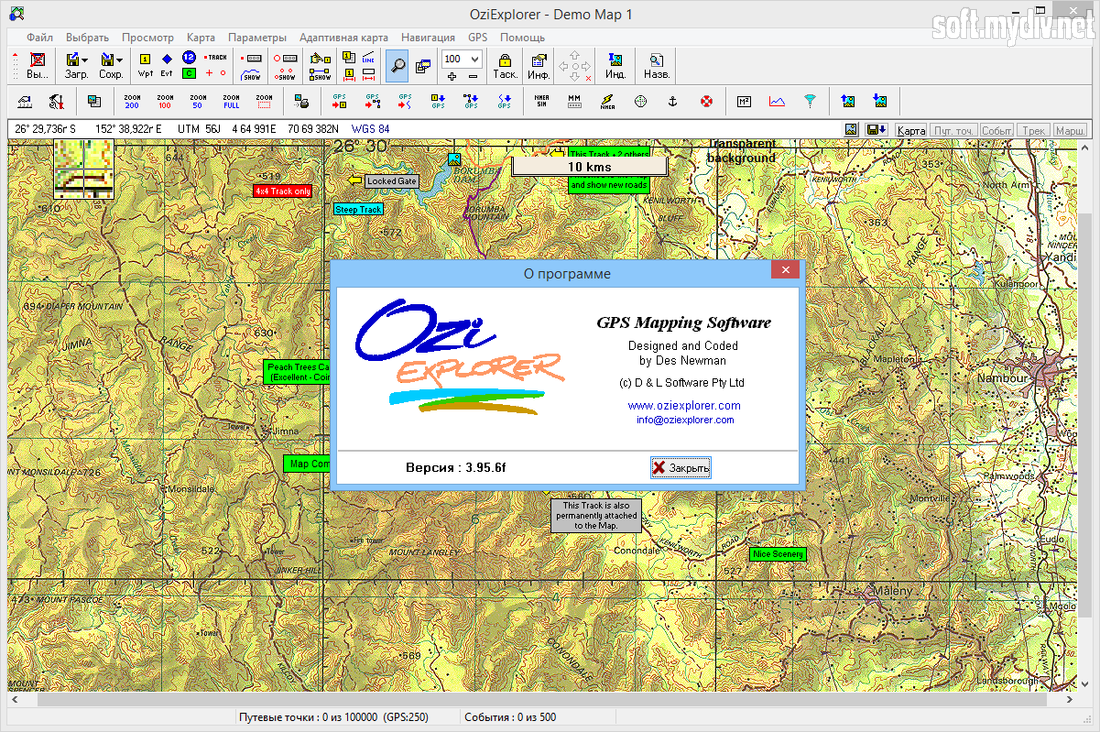Click the ZOOM FULL button
This screenshot has width=1100, height=732.
pos(231,102)
